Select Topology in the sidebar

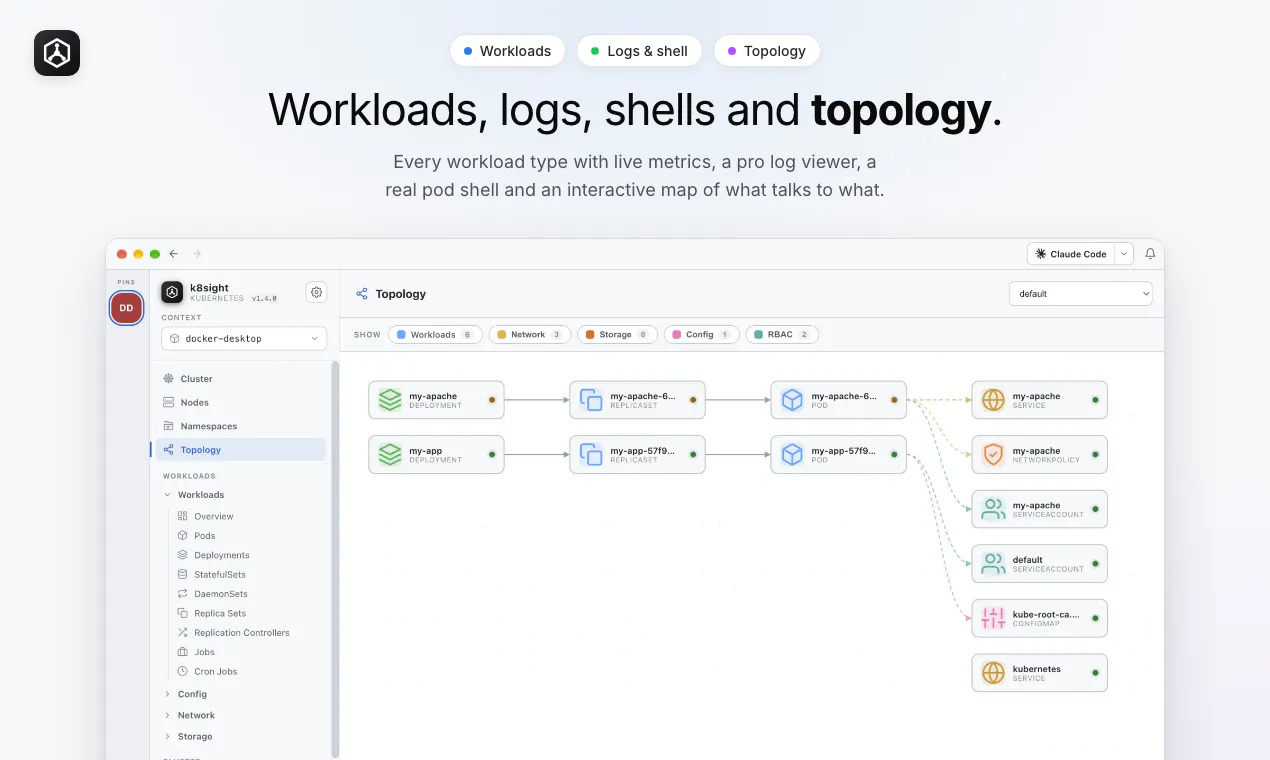tap(241, 450)
